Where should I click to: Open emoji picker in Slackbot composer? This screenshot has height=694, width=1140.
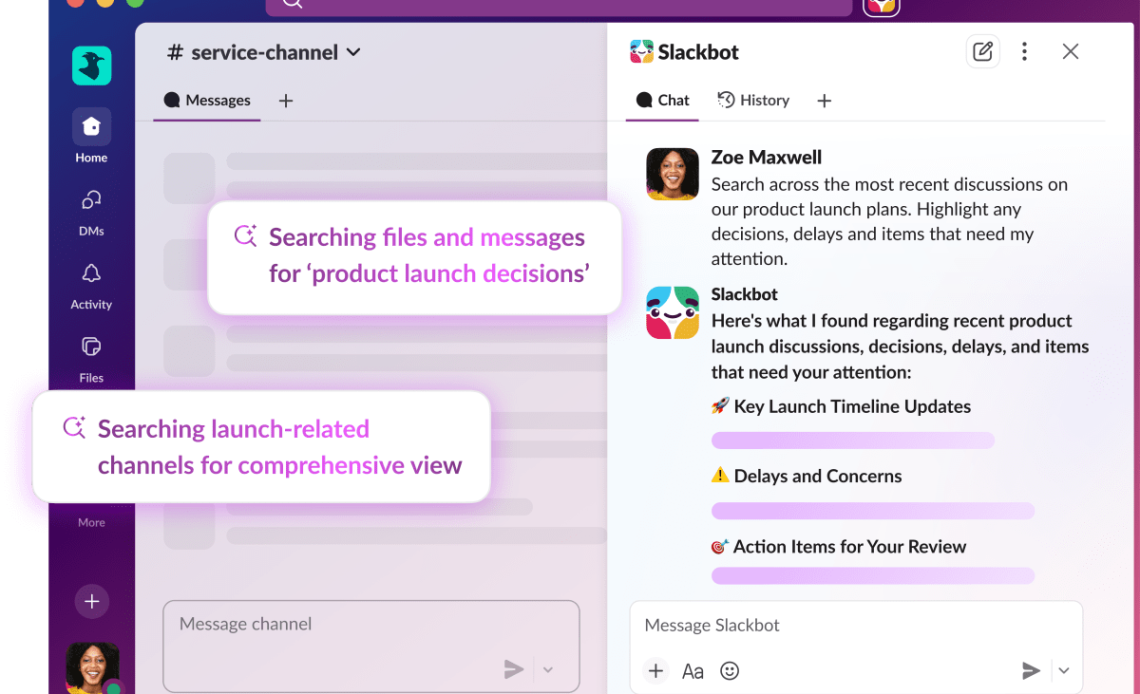tap(730, 671)
